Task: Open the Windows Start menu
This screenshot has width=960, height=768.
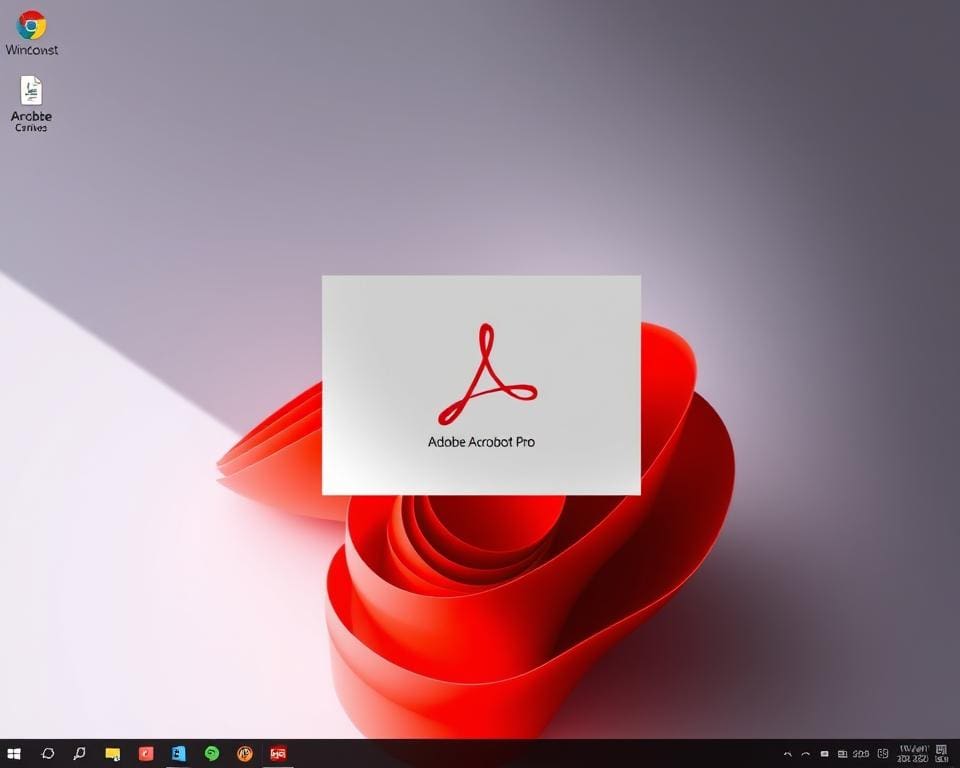Action: (13, 754)
